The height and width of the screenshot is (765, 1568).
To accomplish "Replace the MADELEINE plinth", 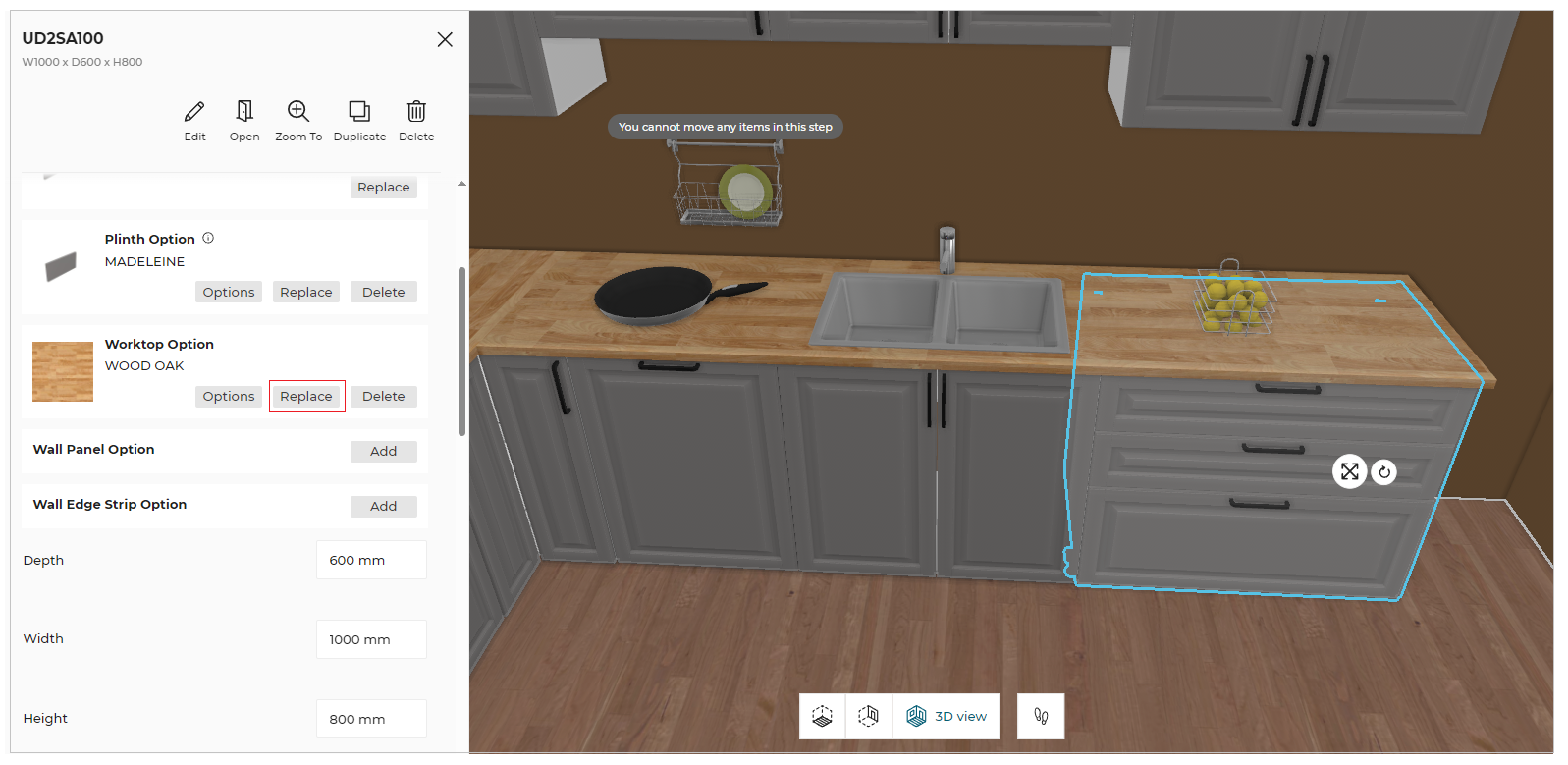I will coord(306,292).
